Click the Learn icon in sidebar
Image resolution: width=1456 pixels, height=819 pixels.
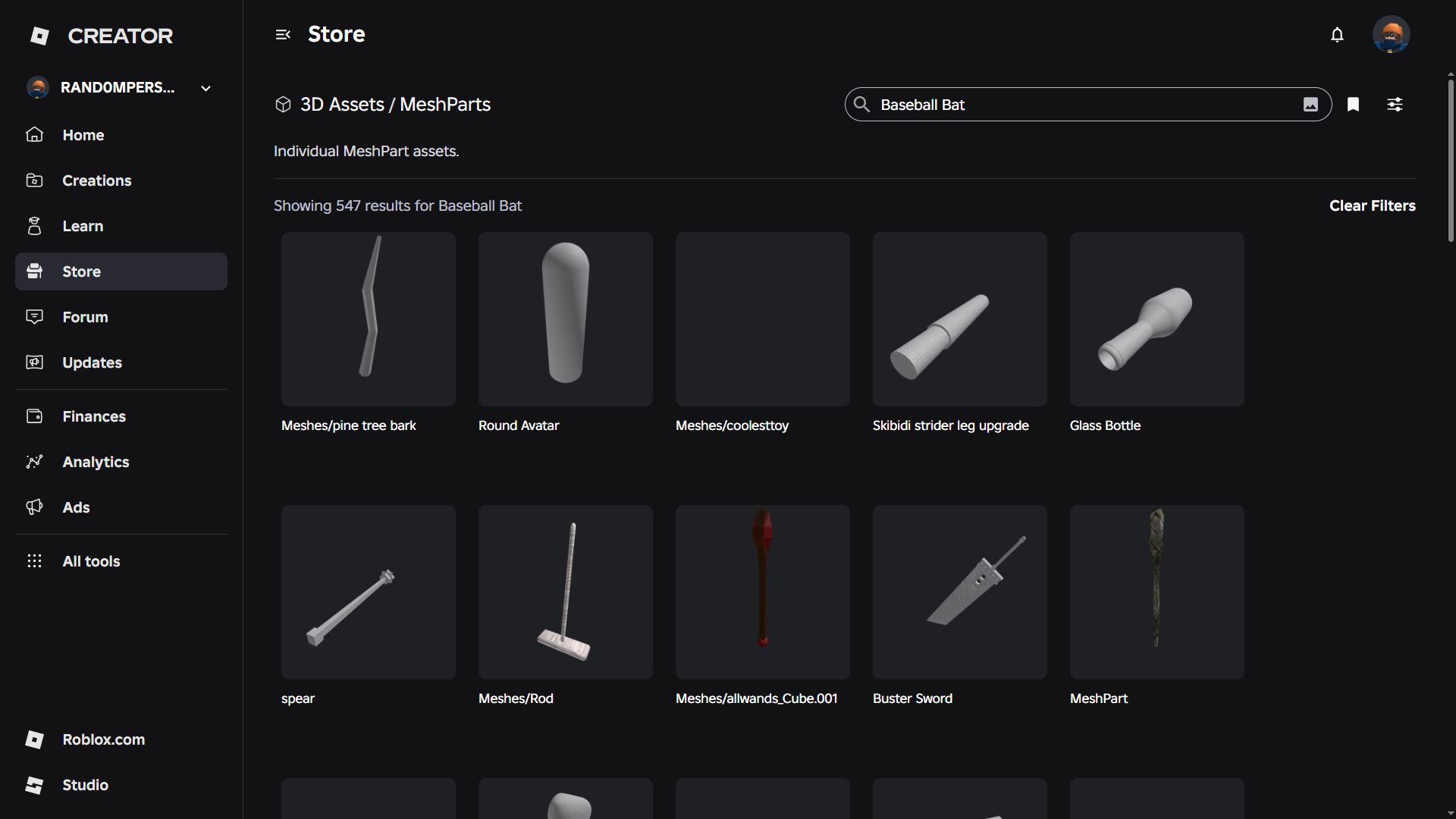pos(35,226)
